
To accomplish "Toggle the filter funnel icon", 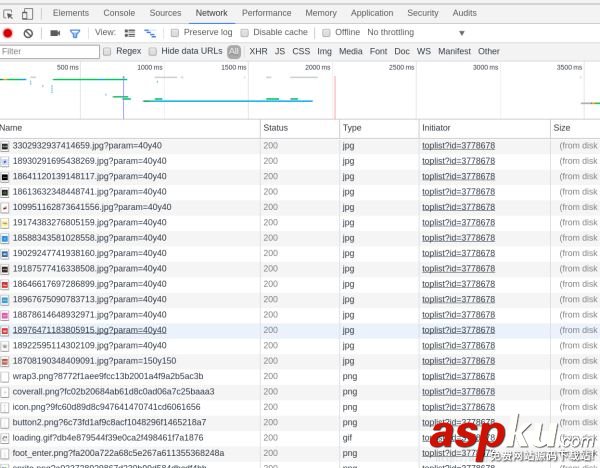I will click(75, 34).
